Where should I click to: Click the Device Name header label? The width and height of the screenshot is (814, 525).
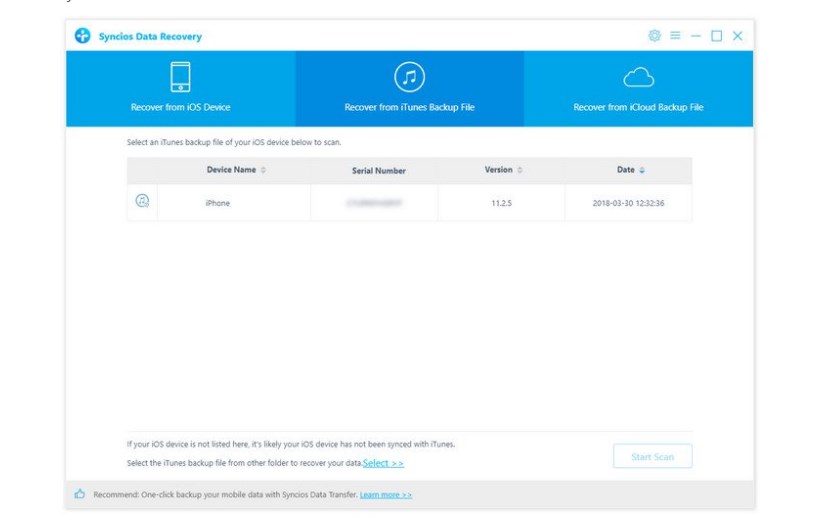tap(231, 170)
